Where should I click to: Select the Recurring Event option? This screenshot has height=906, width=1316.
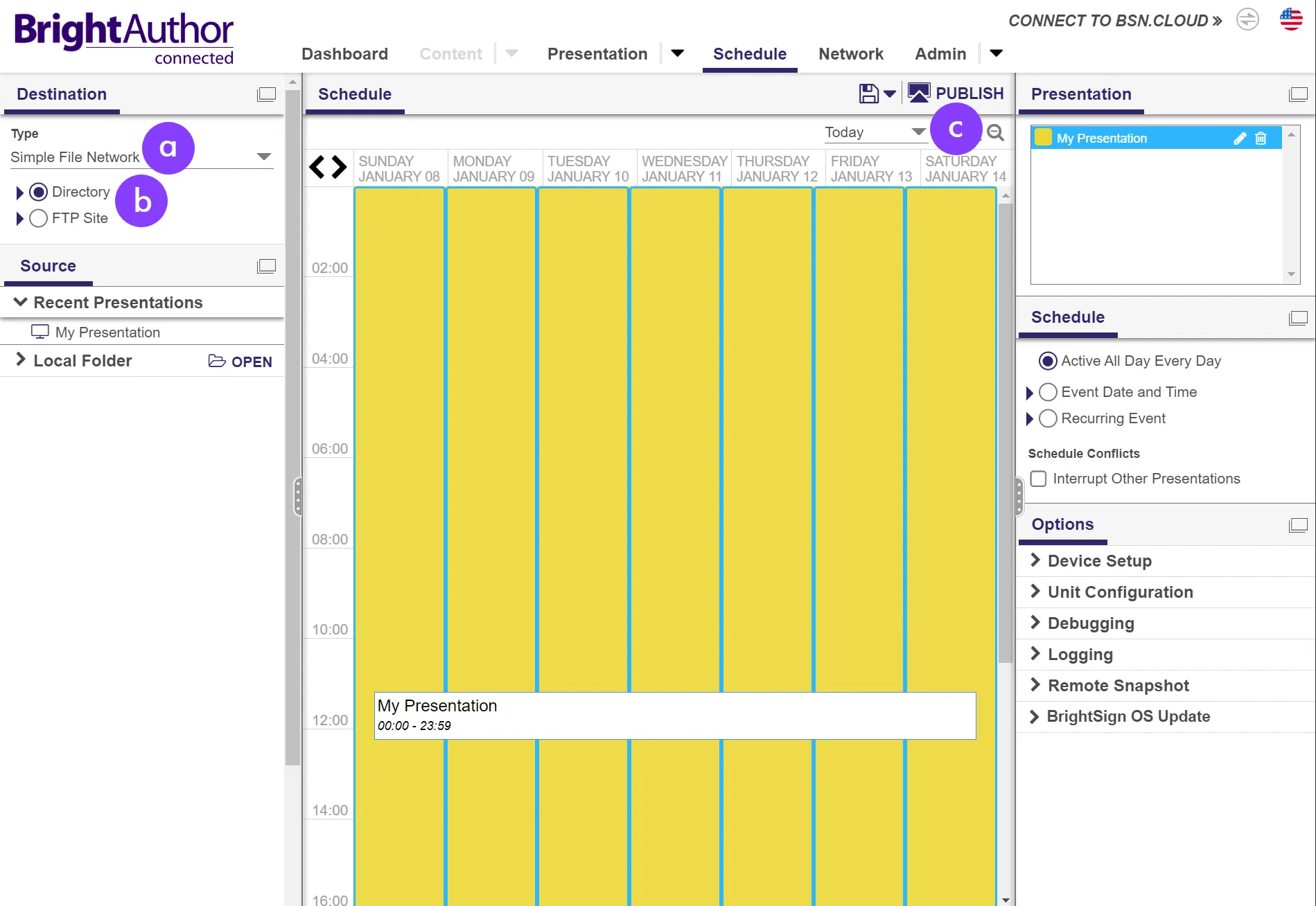point(1048,418)
